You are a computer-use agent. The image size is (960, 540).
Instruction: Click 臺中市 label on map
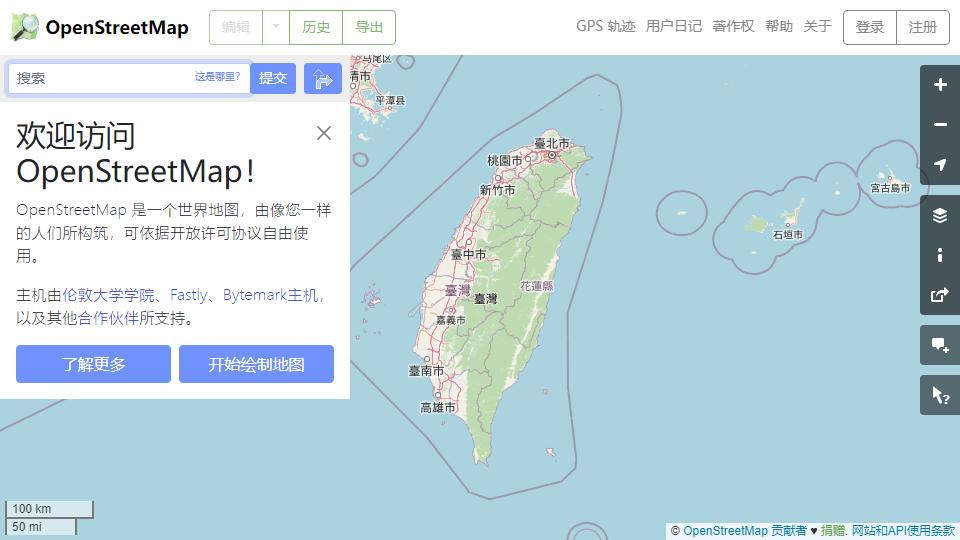pos(468,255)
